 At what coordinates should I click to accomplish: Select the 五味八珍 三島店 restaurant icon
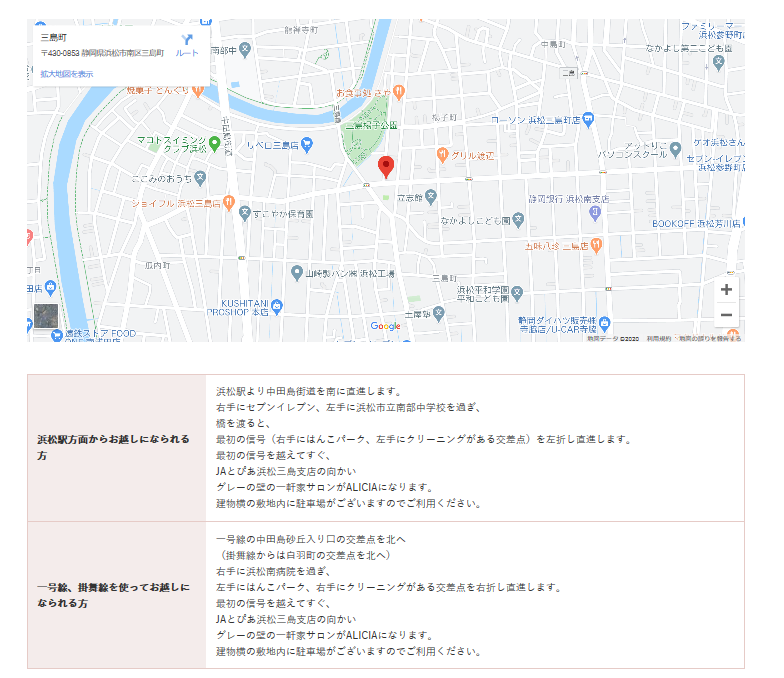(595, 243)
